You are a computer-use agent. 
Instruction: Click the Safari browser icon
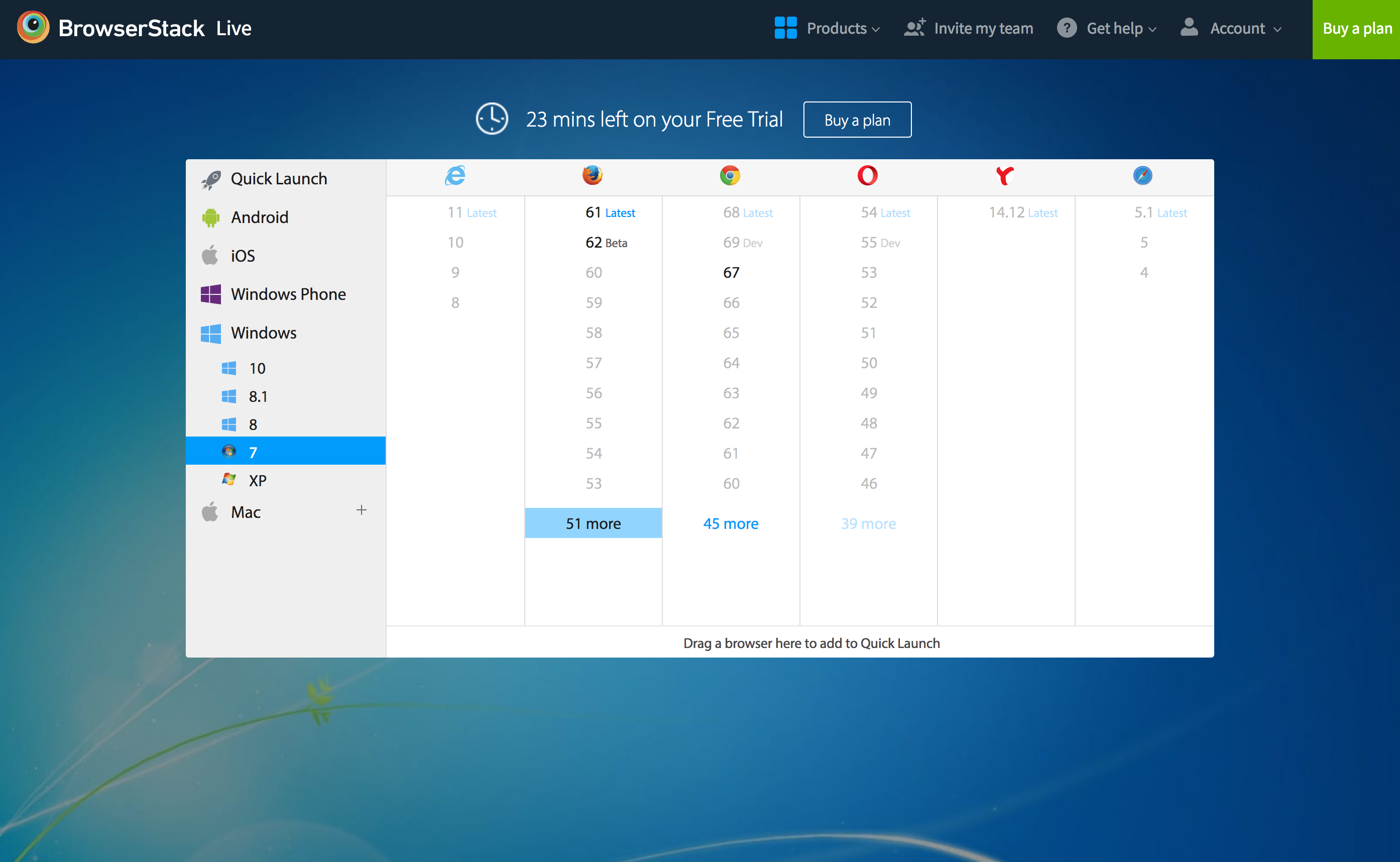pos(1143,176)
